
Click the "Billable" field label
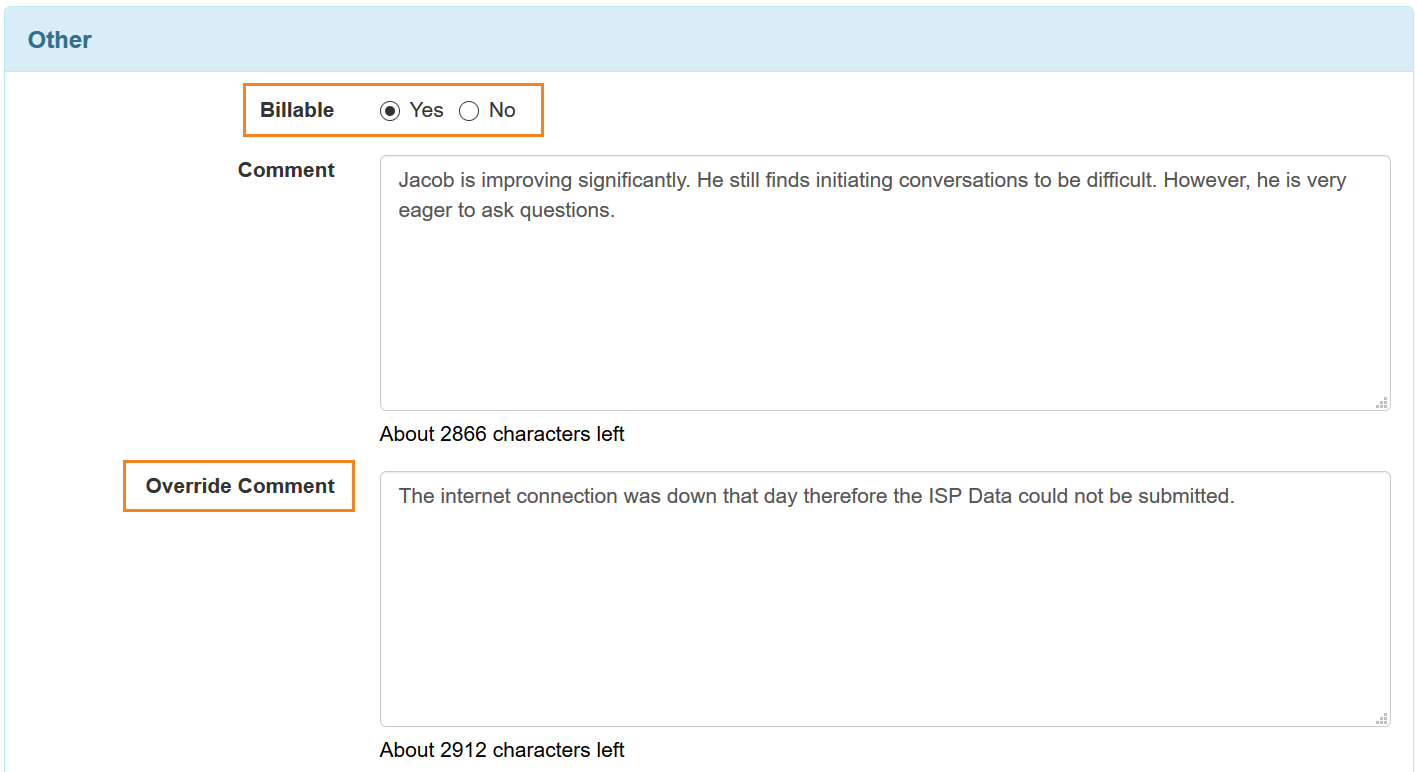[296, 110]
